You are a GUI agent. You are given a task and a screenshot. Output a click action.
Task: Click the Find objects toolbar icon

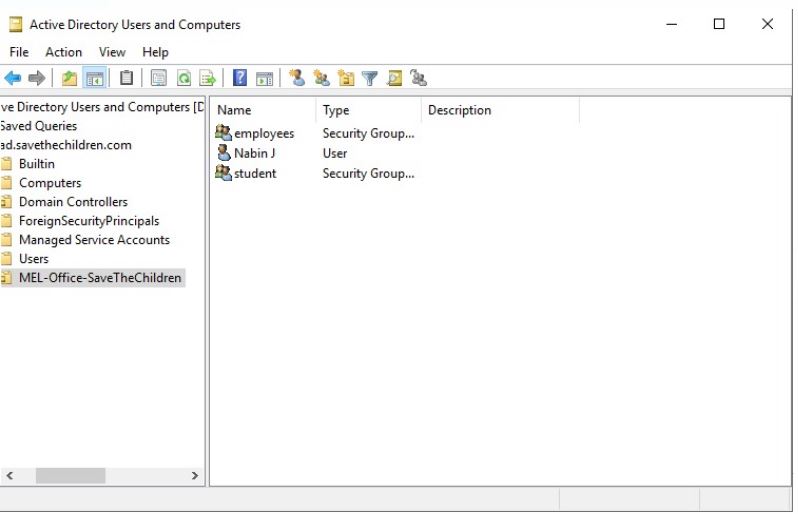click(394, 78)
